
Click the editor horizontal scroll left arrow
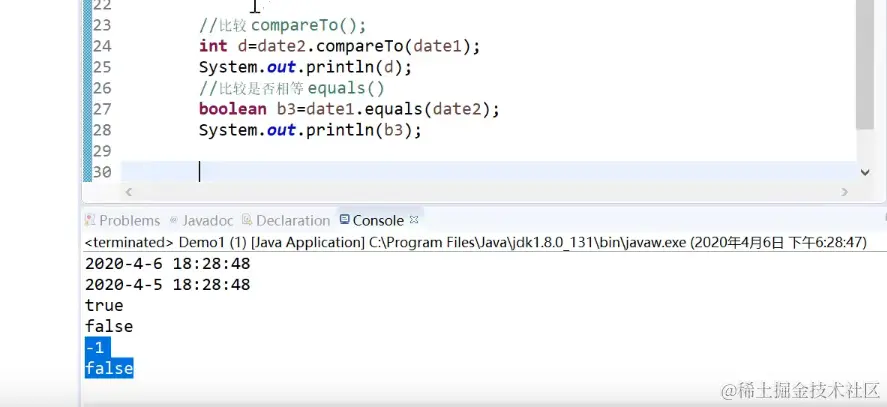point(128,192)
